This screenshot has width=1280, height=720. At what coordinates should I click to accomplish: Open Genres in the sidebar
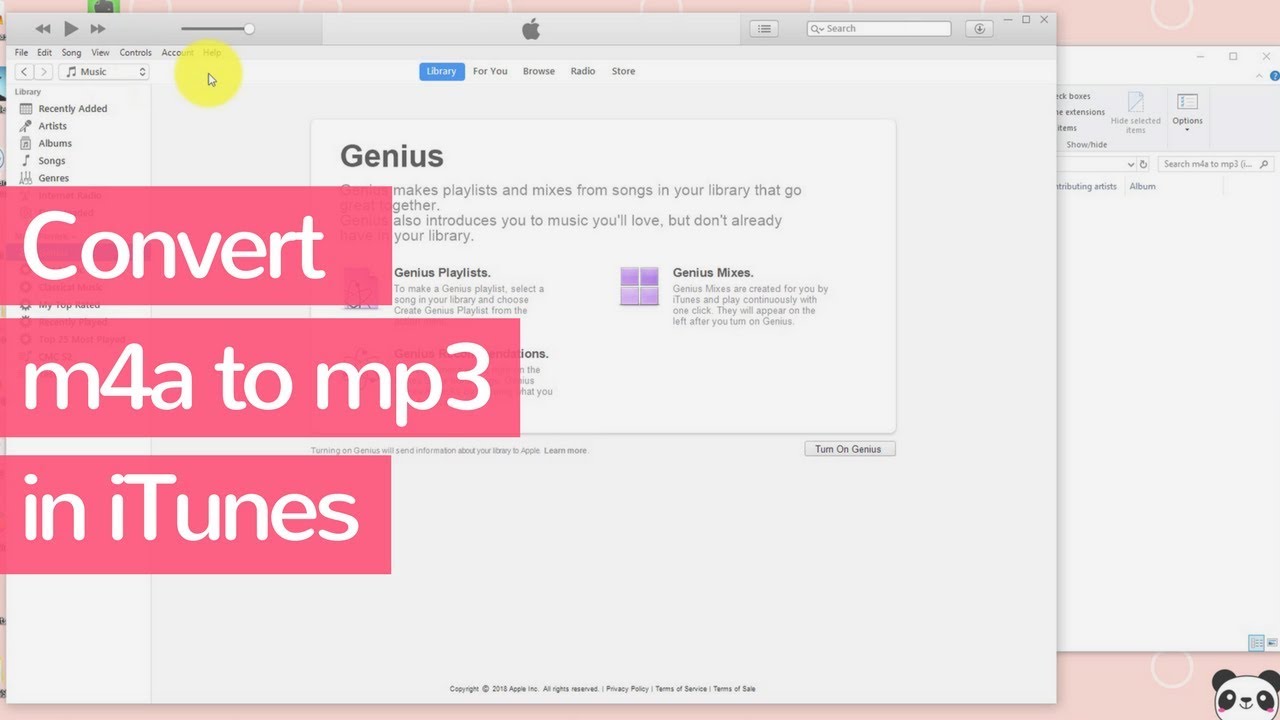[54, 178]
